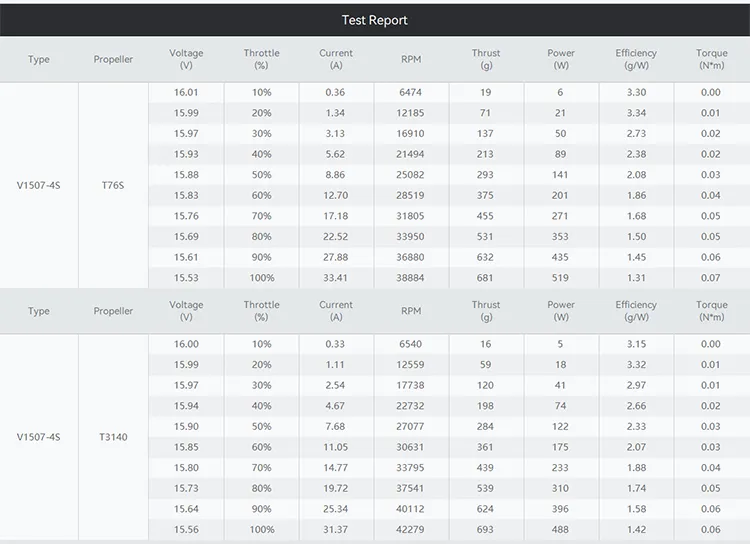
Task: Select the thrust value 693
Action: (x=486, y=530)
